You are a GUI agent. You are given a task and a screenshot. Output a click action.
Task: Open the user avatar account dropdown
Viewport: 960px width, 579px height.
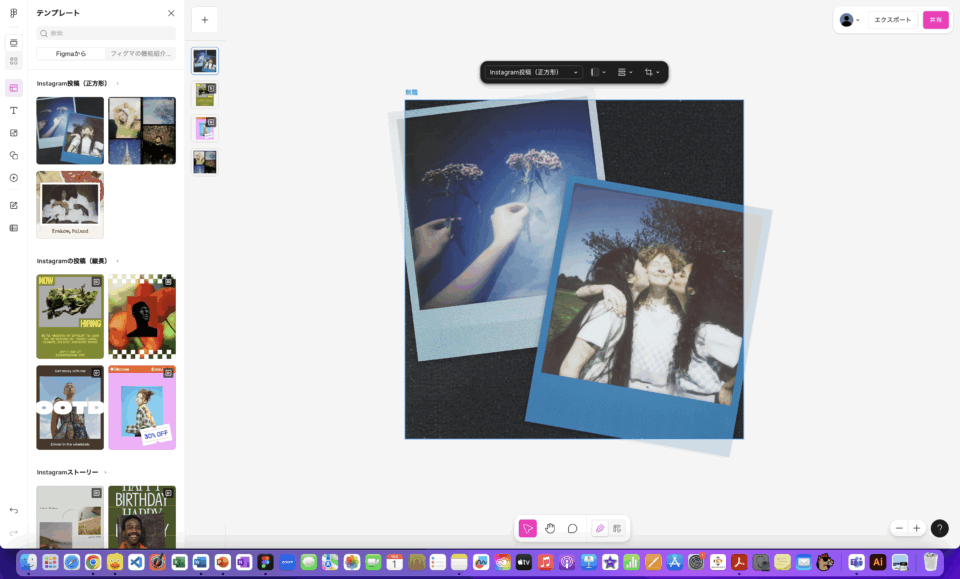click(850, 20)
